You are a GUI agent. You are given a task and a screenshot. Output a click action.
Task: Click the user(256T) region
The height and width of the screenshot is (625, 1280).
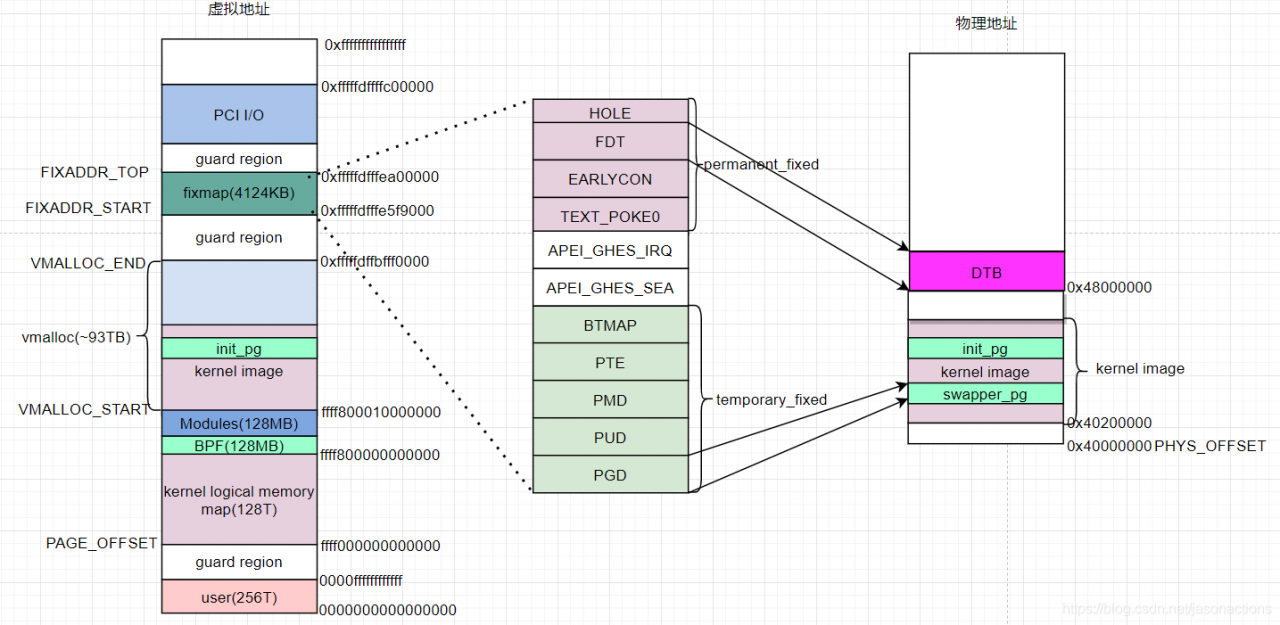[239, 597]
